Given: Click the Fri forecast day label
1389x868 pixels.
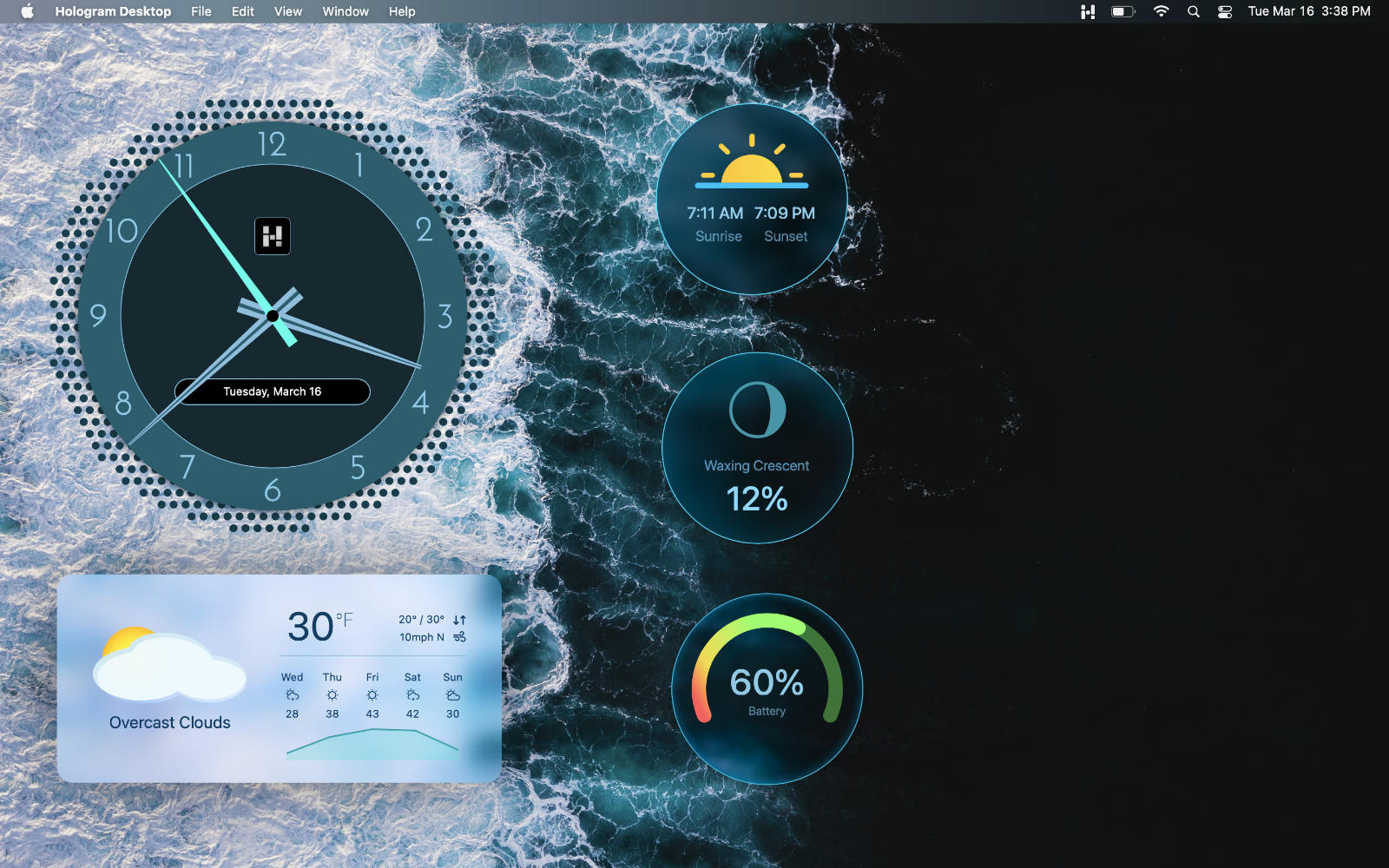Looking at the screenshot, I should [372, 677].
